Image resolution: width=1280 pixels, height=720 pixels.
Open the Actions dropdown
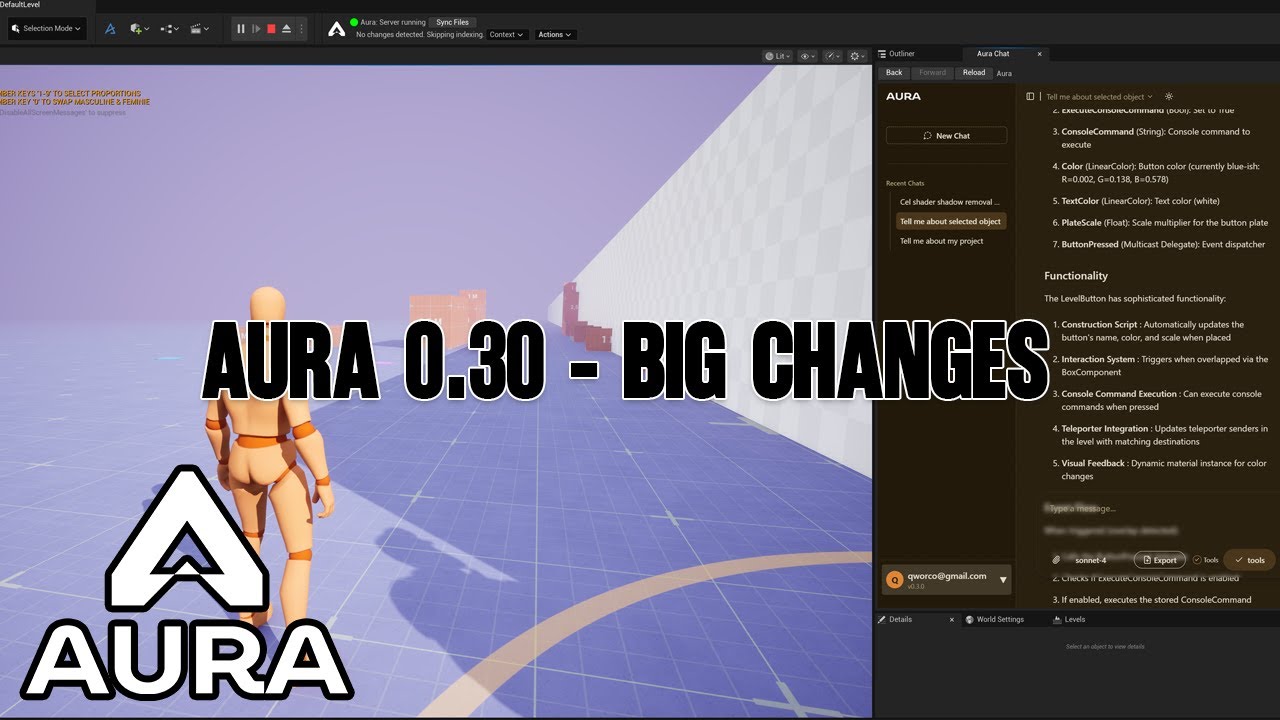[555, 35]
